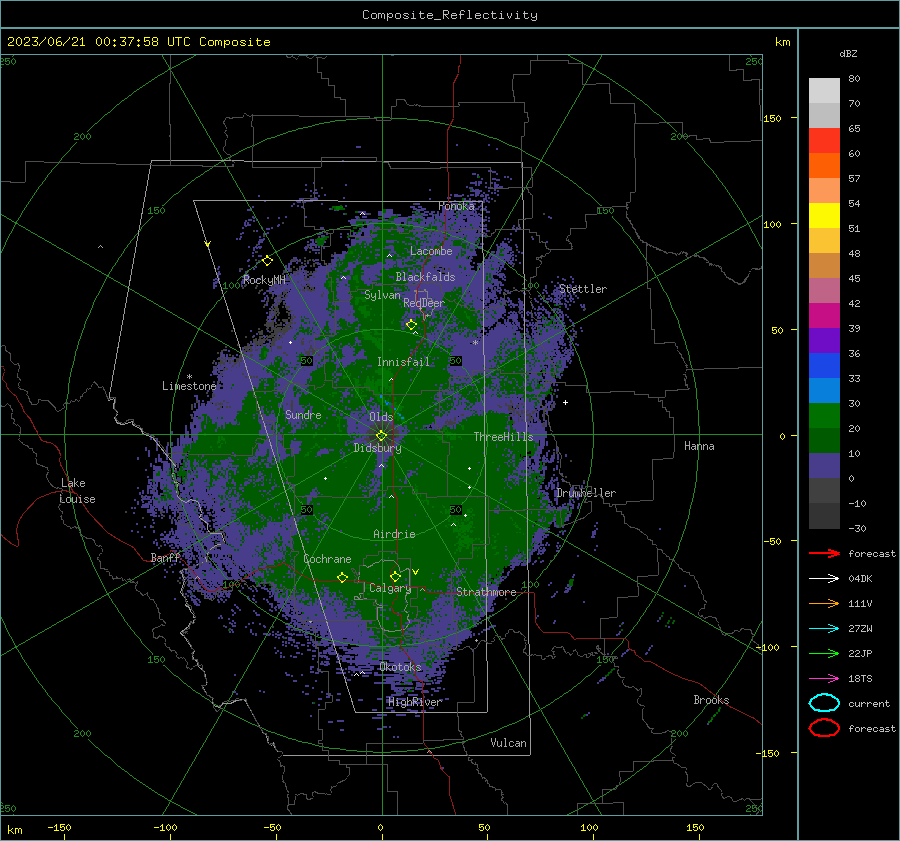
Task: Click the Composite_Reflectivity title
Action: point(450,15)
